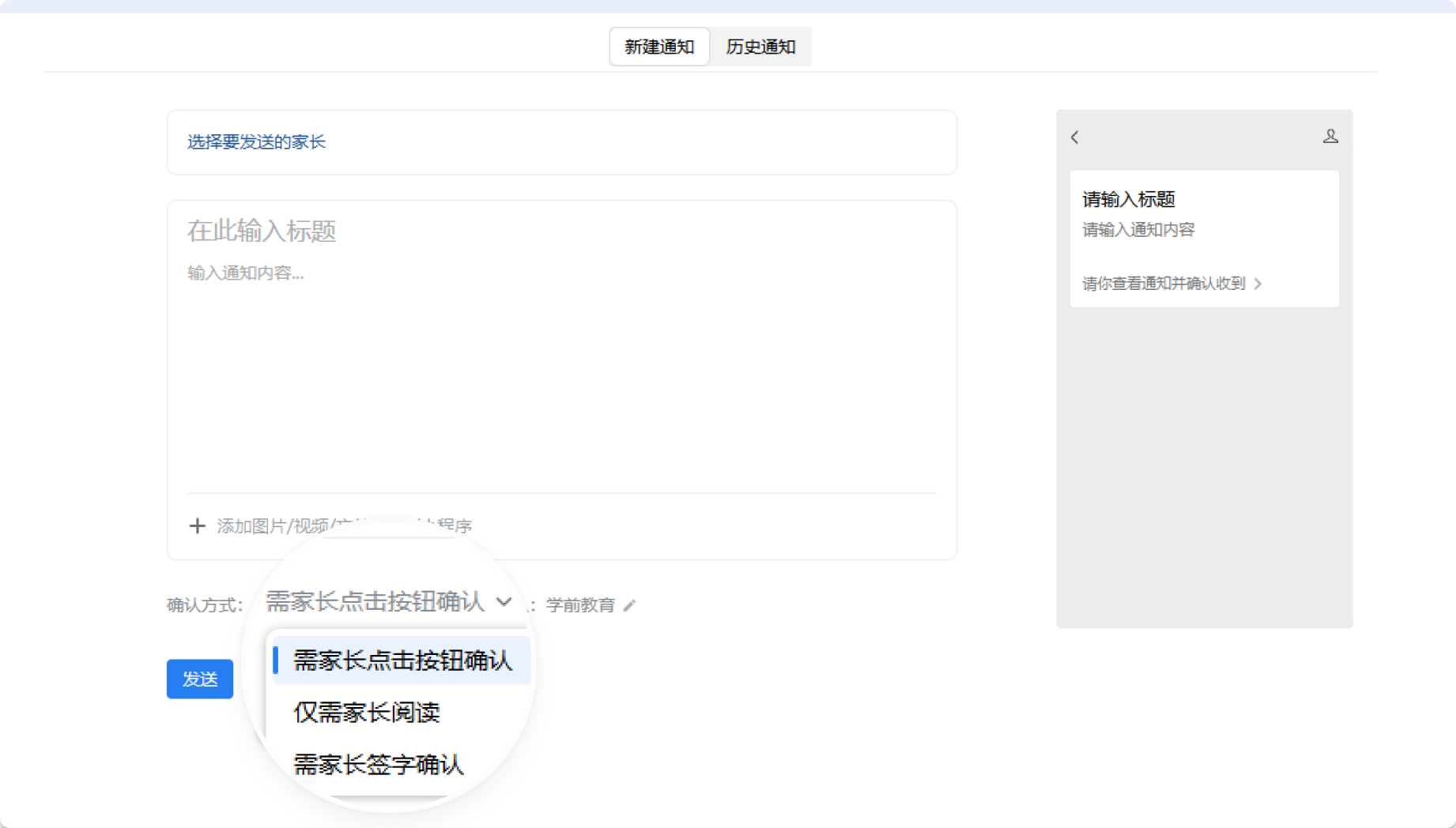Screen dimensions: 1456x828
Task: Click the right chevron after 确认收到
Action: pos(1258,284)
